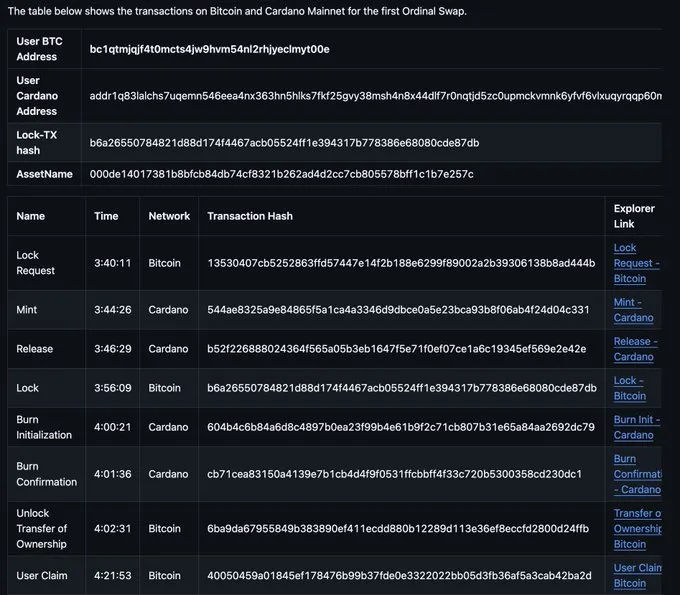Open the Lock Request - Bitcoin explorer link

pos(636,263)
